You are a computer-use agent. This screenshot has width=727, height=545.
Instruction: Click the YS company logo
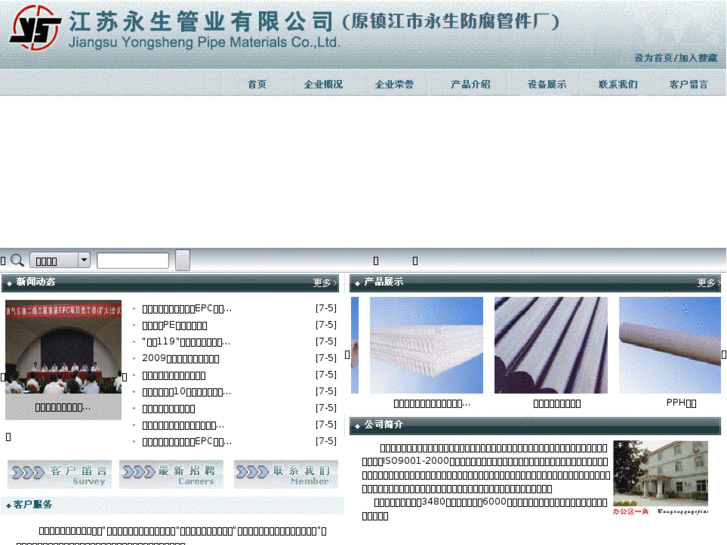35,28
